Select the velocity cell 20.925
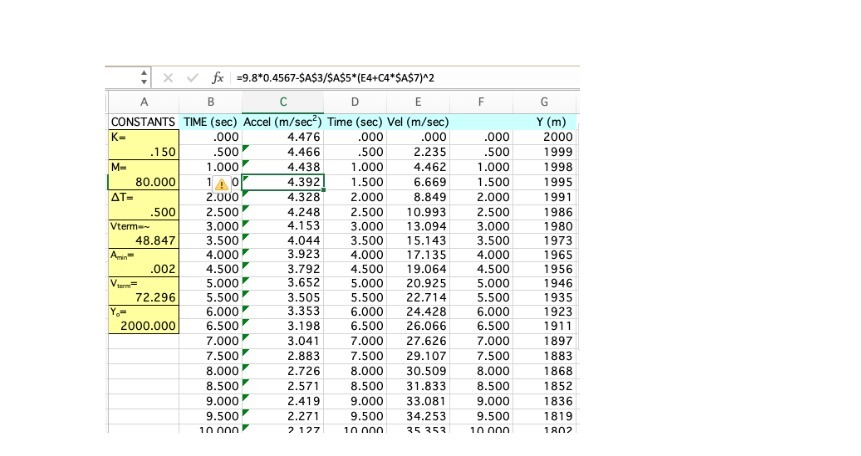This screenshot has width=861, height=456. click(x=418, y=283)
